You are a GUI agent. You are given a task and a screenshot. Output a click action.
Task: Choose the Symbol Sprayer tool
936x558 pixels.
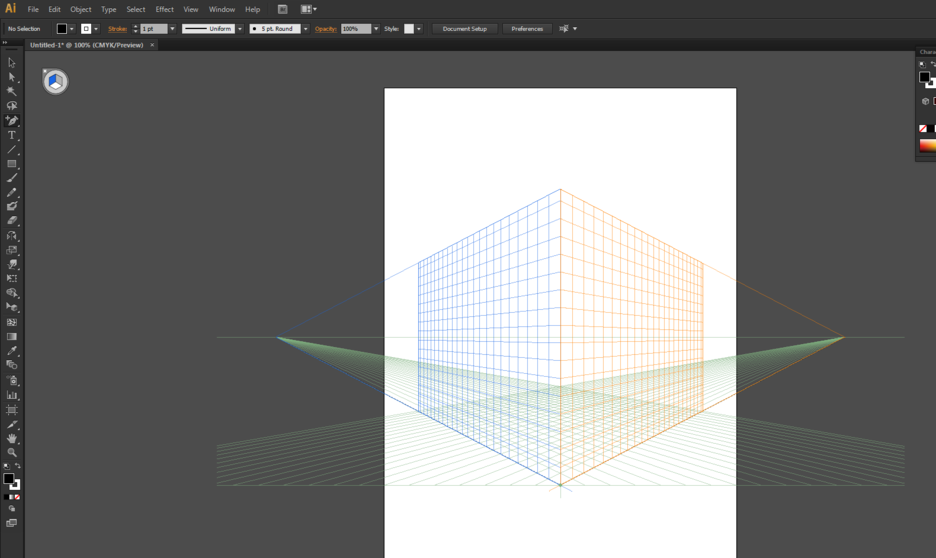coord(11,380)
